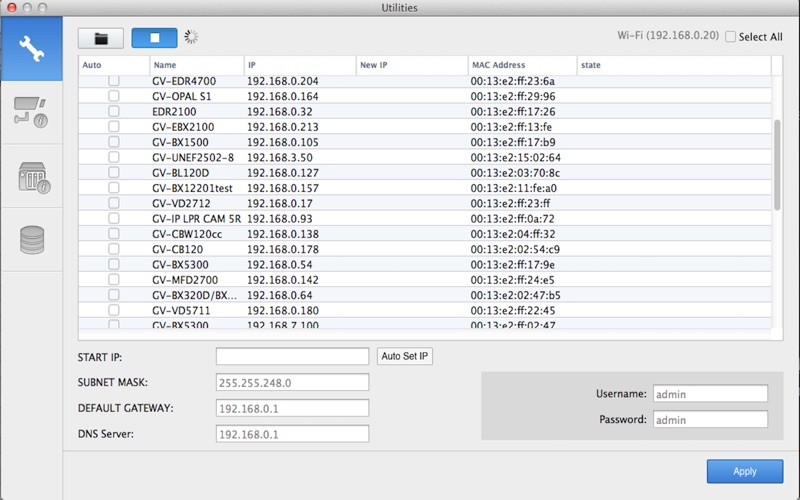Click the folder icon button
This screenshot has width=800, height=500.
(x=101, y=38)
